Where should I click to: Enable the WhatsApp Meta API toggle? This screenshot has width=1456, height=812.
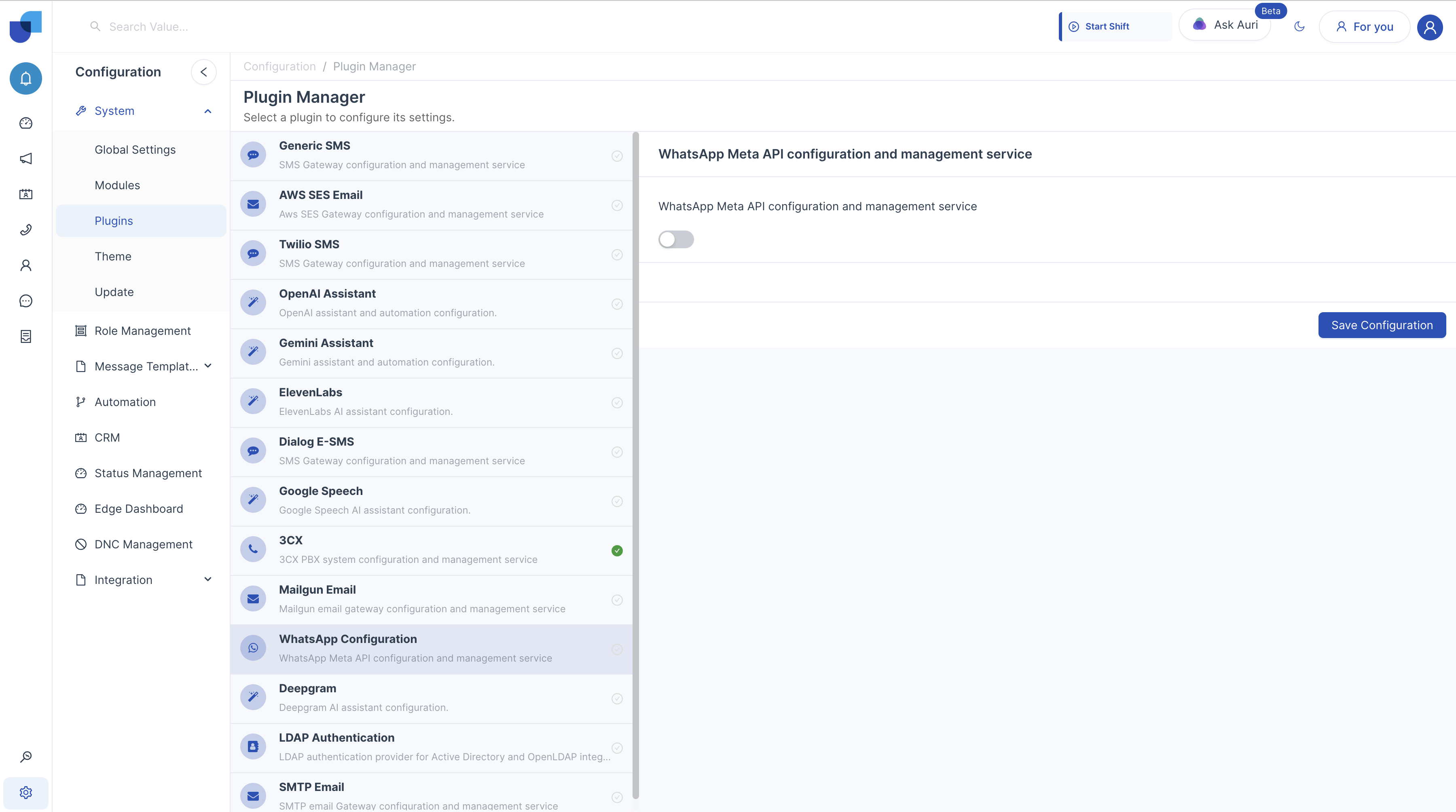point(676,239)
